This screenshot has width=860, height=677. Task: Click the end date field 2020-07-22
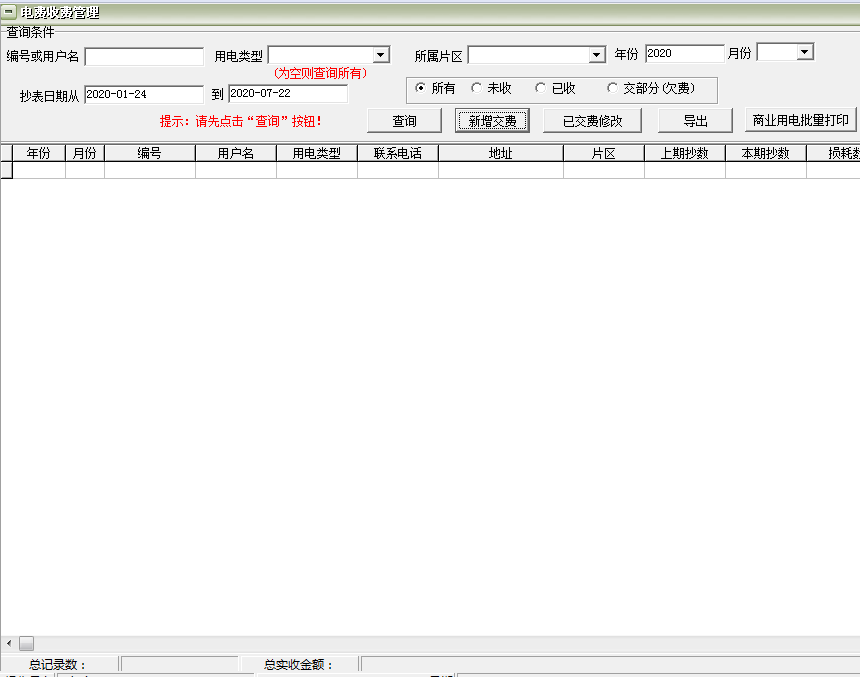point(287,94)
